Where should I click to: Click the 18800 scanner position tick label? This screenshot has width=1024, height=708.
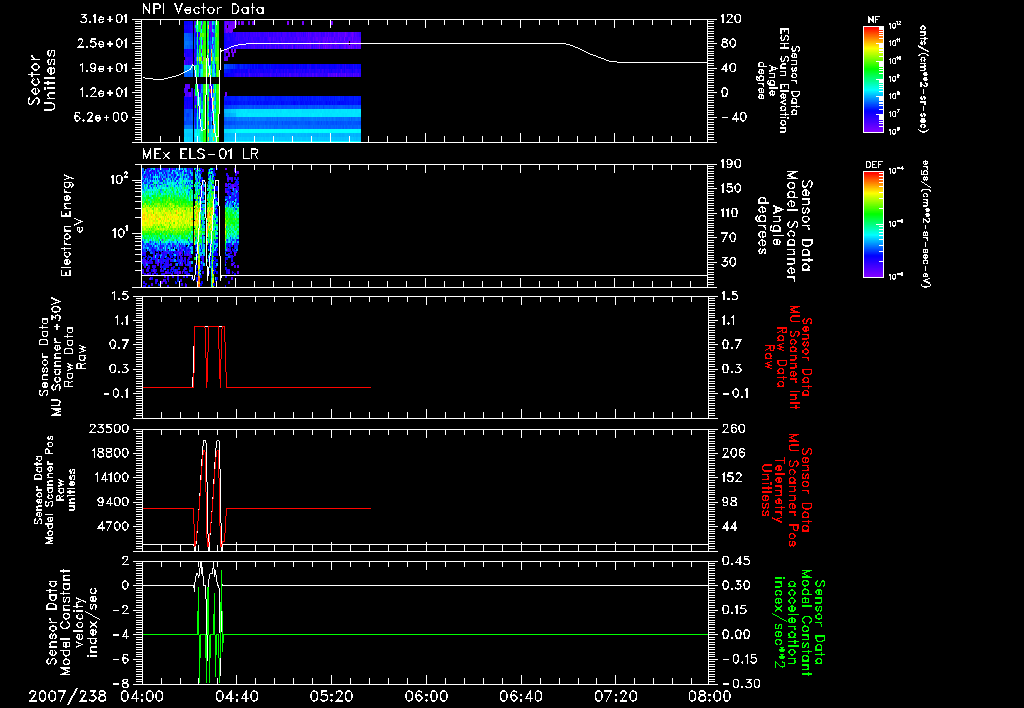coord(109,453)
